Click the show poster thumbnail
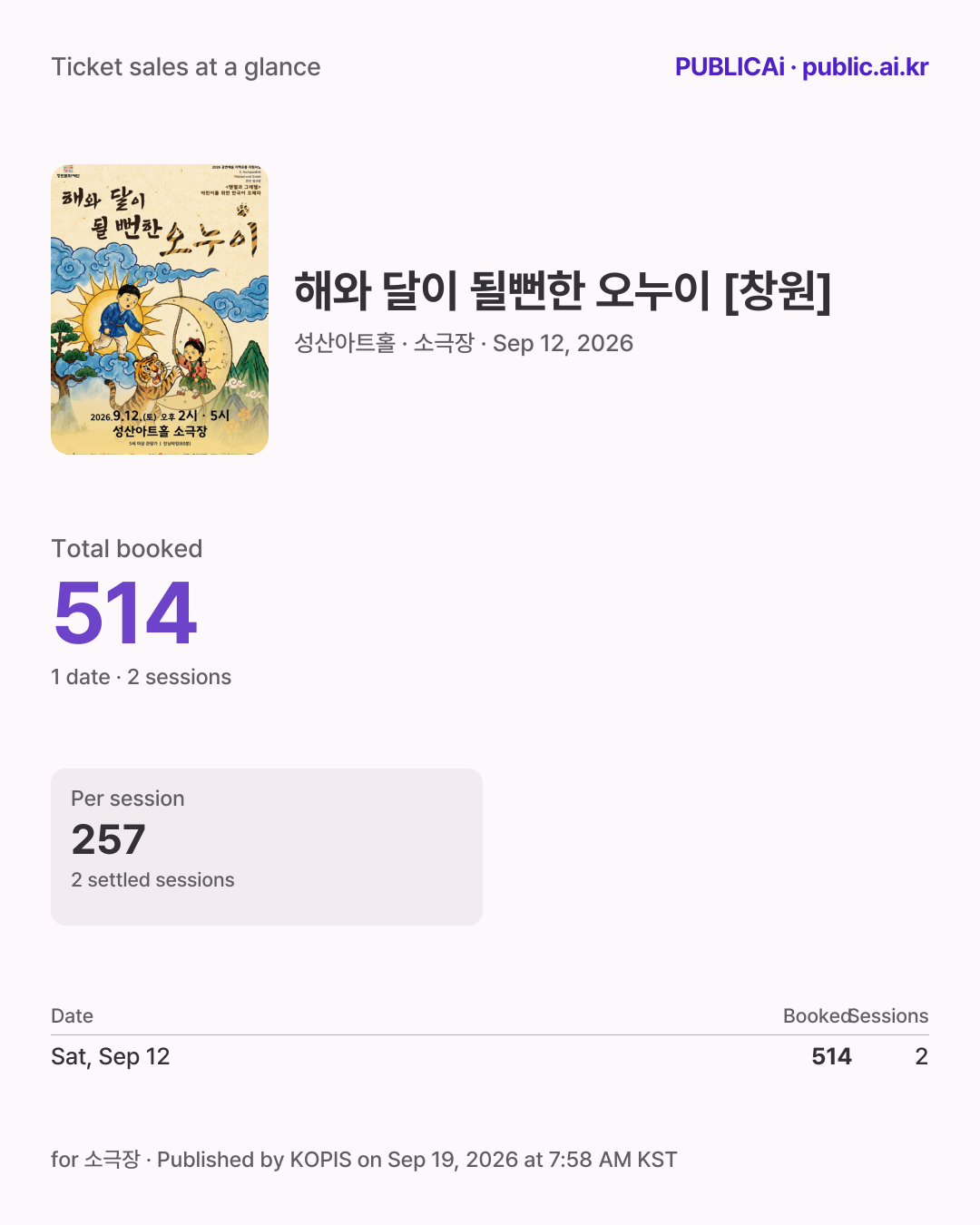Viewport: 980px width, 1225px height. click(160, 309)
